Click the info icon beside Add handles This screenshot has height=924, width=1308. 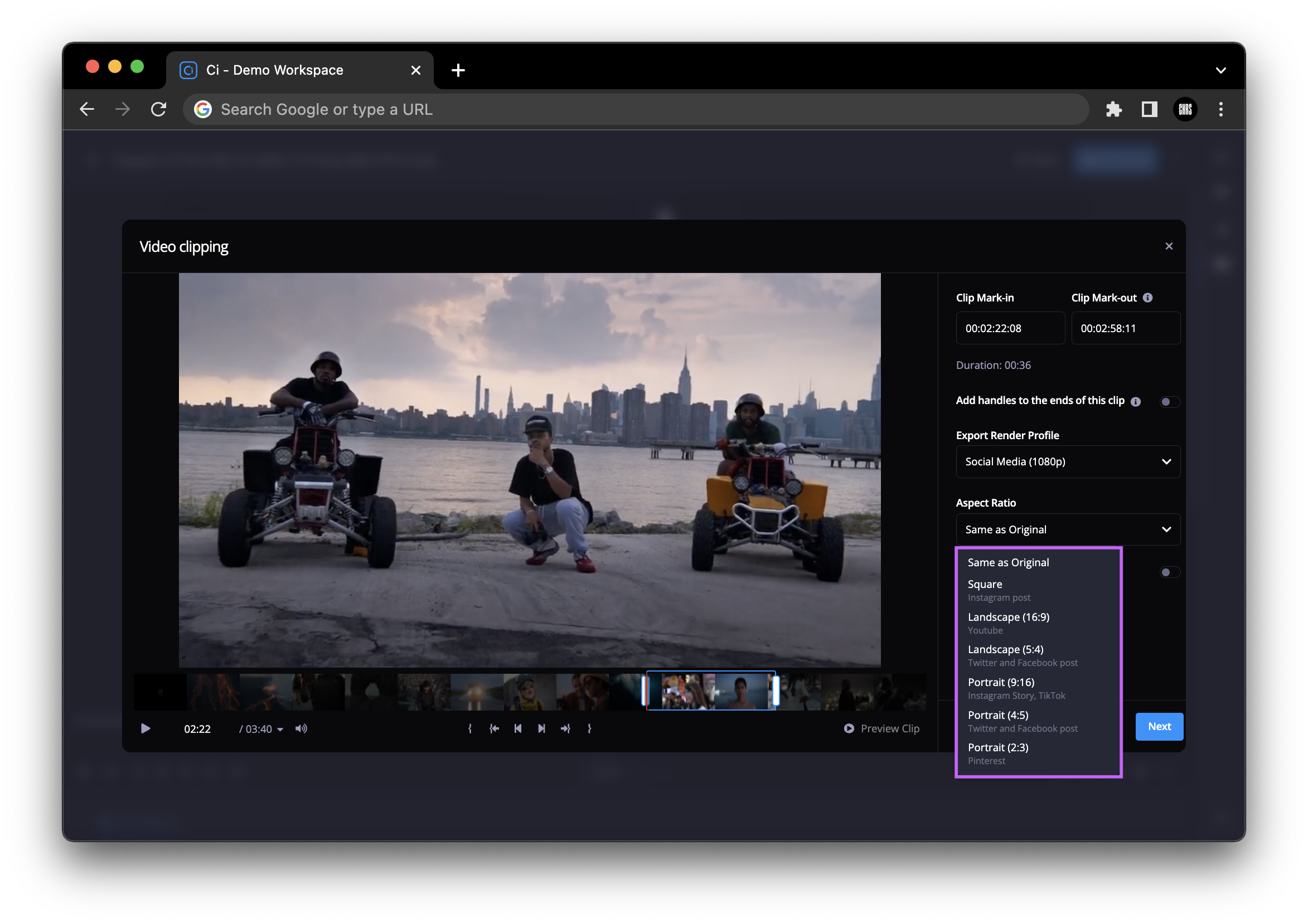coord(1135,401)
